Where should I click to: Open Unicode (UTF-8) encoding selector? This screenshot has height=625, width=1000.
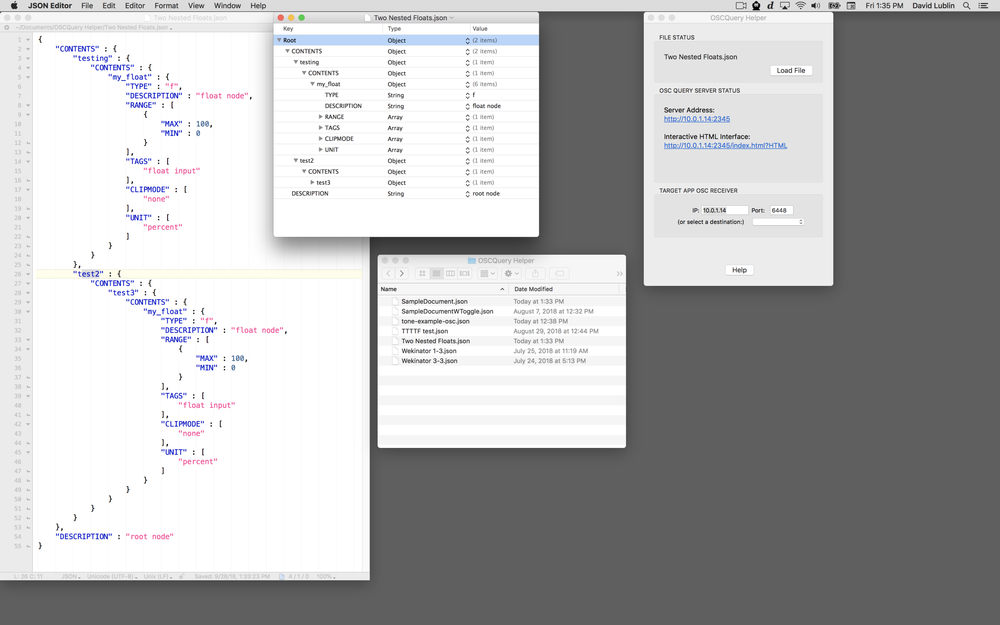[112, 577]
